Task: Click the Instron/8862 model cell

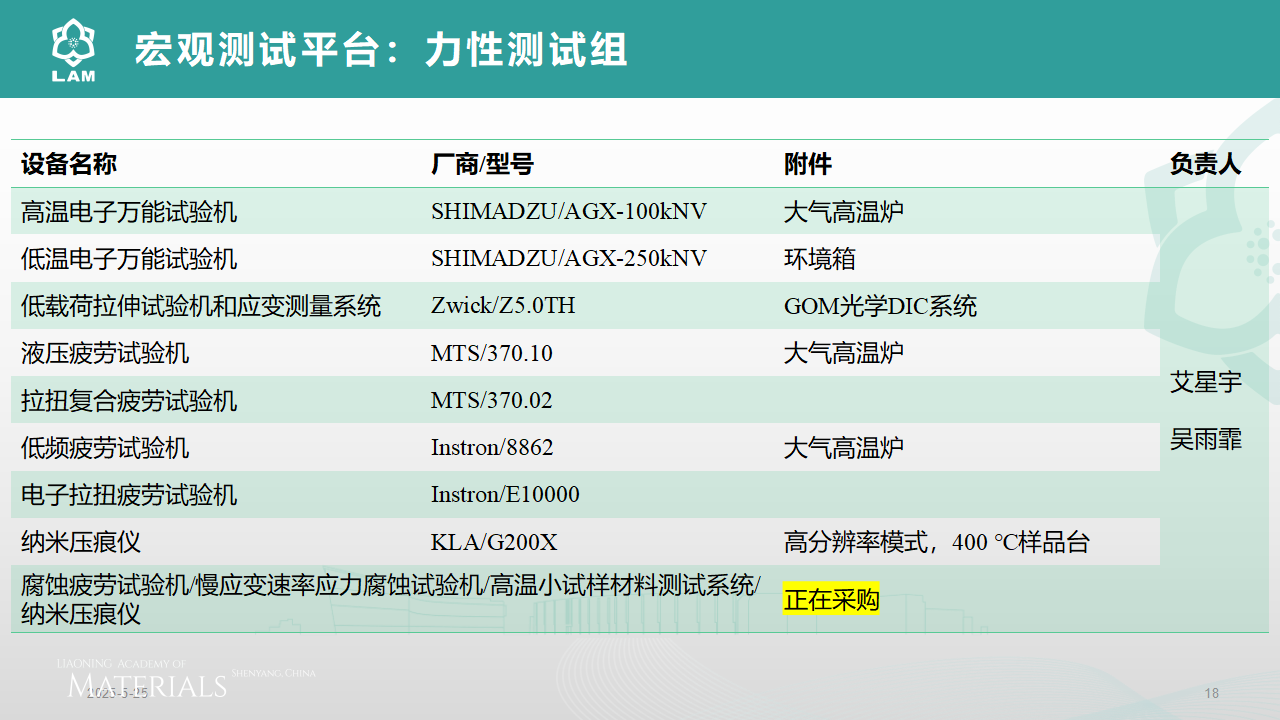Action: pyautogui.click(x=492, y=448)
